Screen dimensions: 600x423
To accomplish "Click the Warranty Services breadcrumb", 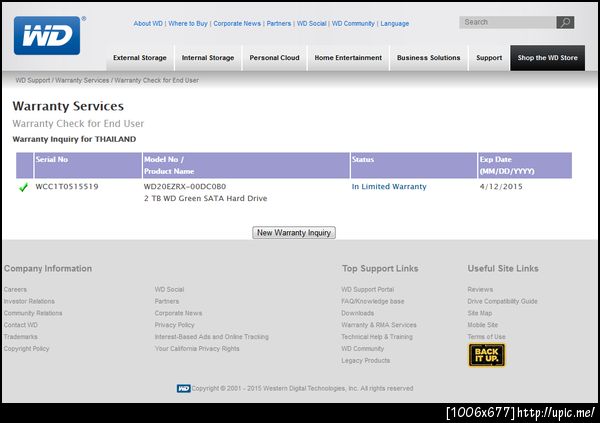I will pos(82,80).
